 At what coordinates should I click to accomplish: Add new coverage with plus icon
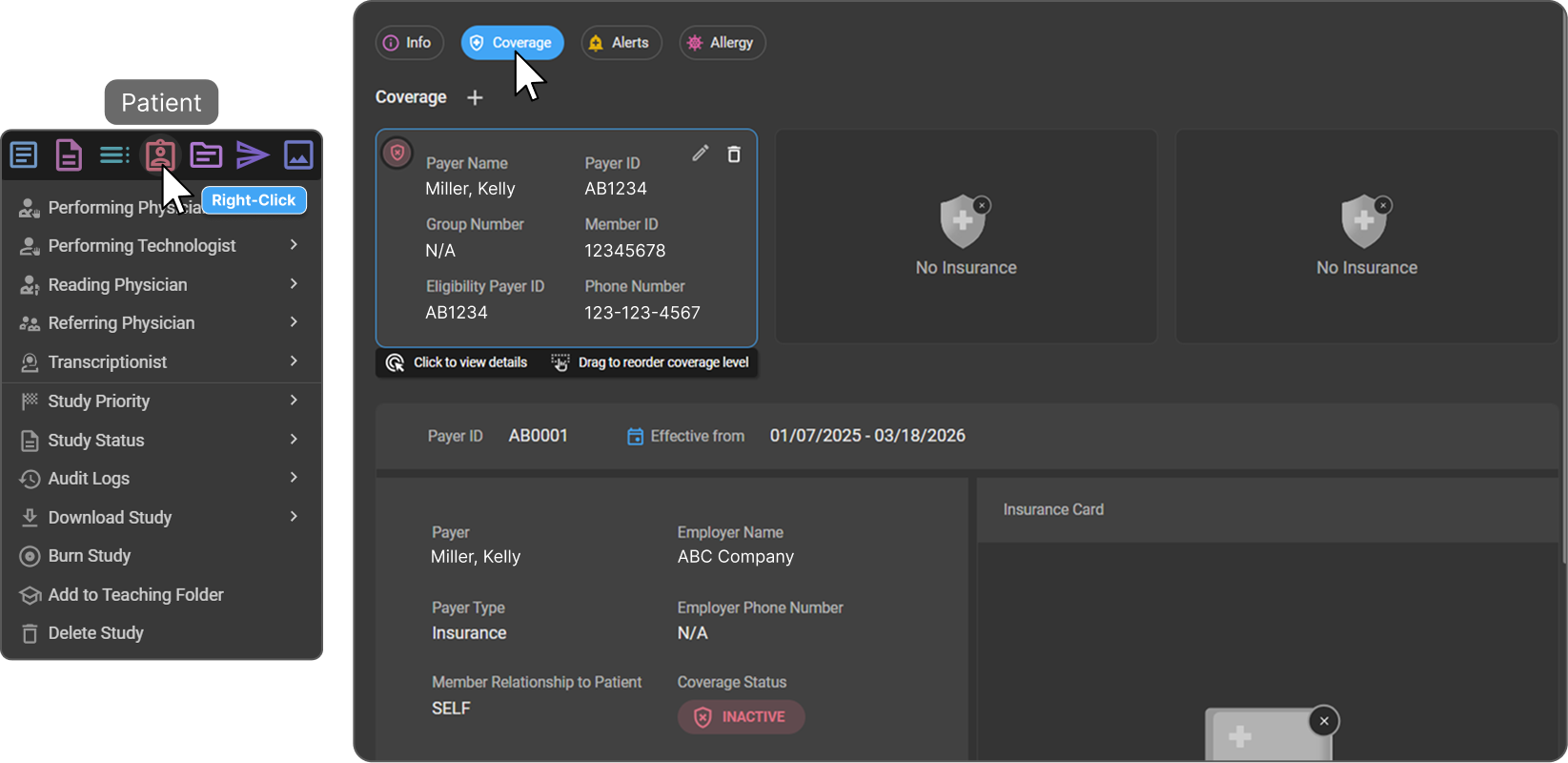475,98
